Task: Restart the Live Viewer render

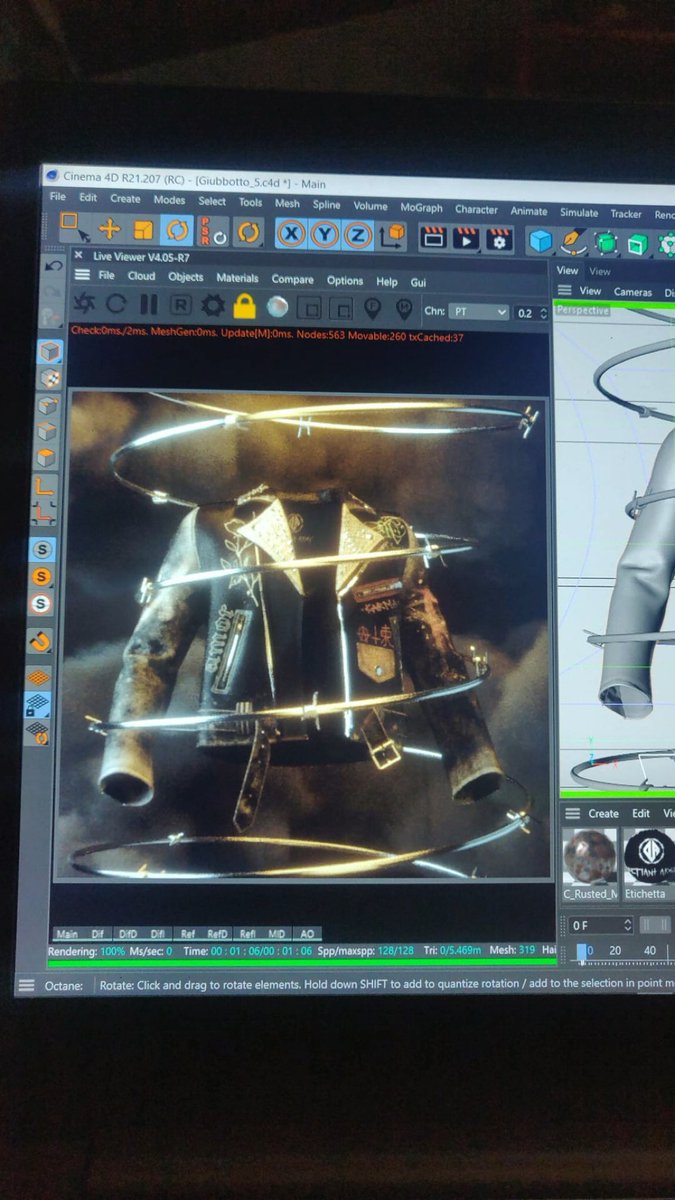Action: pos(117,304)
